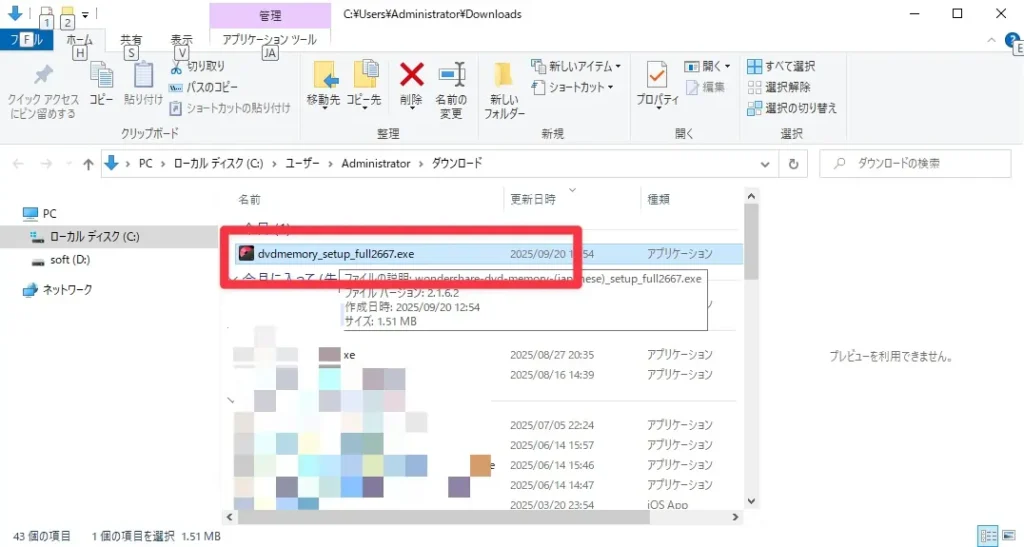1024x547 pixels.
Task: Switch to the Share (共有) tab
Action: click(x=131, y=40)
